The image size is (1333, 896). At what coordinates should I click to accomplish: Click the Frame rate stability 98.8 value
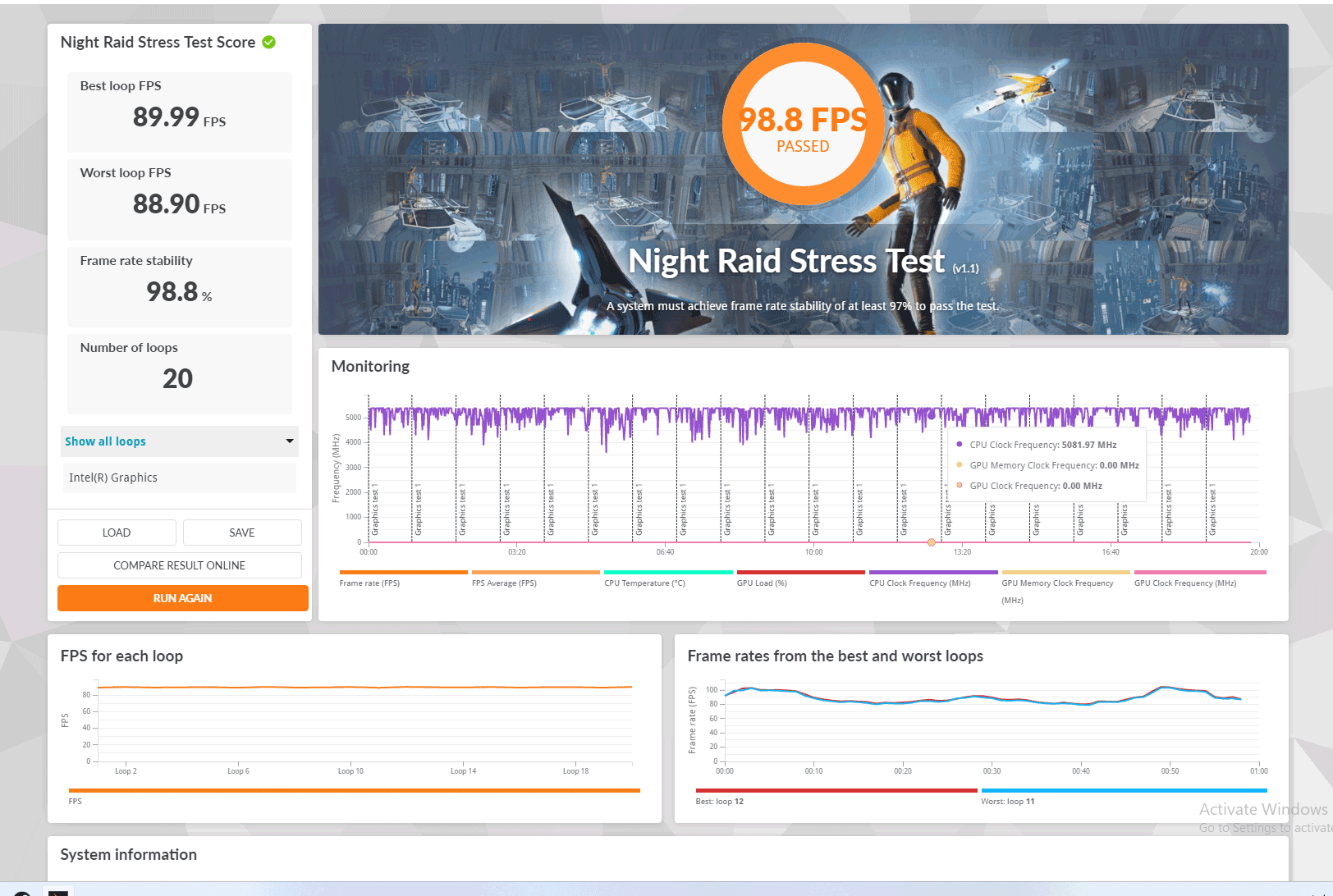179,292
